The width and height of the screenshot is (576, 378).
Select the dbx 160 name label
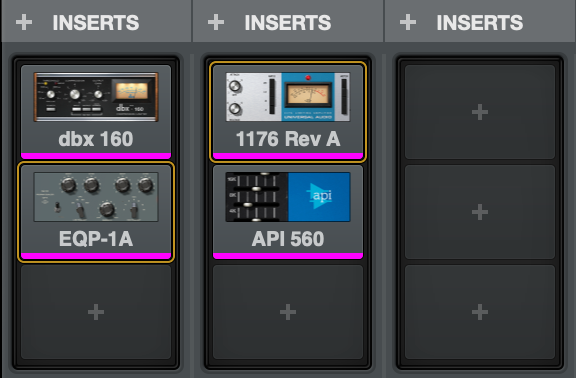96,139
